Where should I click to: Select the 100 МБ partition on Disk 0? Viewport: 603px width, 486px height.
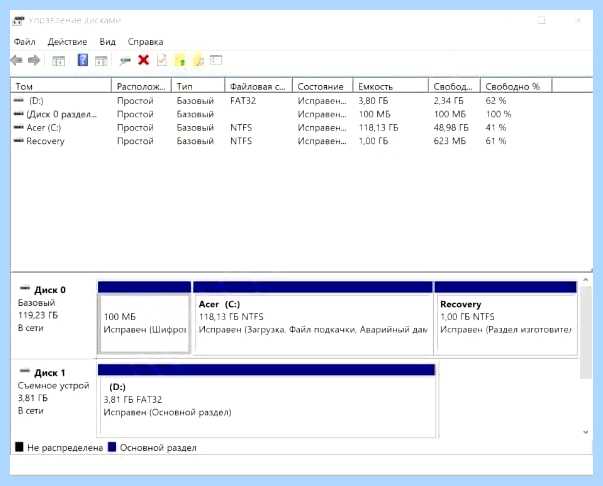pos(144,318)
